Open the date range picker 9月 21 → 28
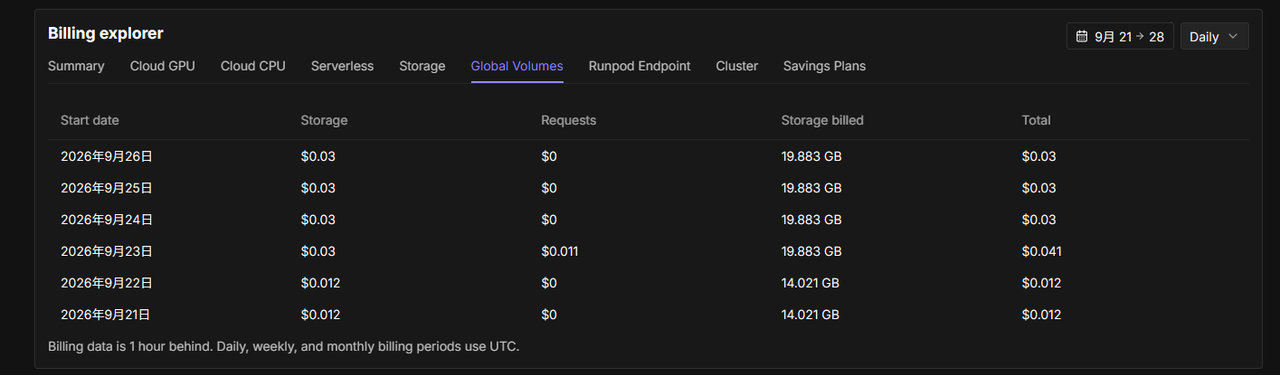The width and height of the screenshot is (1280, 375). pyautogui.click(x=1120, y=36)
